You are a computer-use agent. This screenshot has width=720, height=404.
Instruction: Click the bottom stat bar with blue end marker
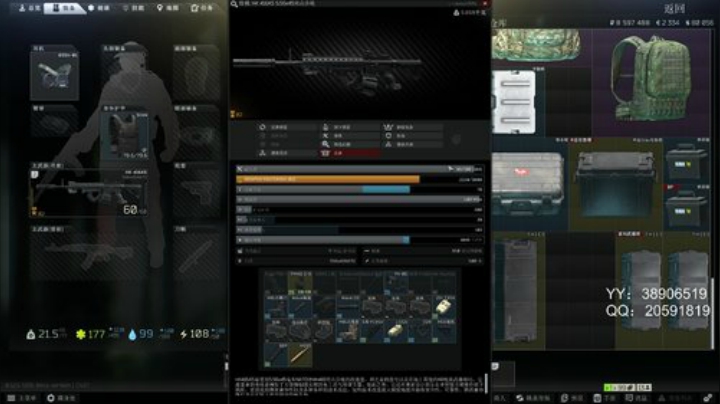(359, 240)
